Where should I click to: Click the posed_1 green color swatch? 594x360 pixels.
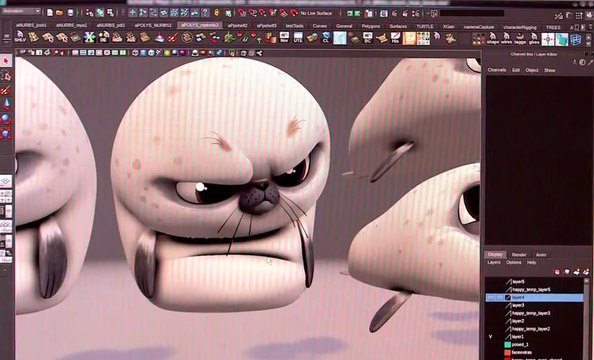coord(507,345)
